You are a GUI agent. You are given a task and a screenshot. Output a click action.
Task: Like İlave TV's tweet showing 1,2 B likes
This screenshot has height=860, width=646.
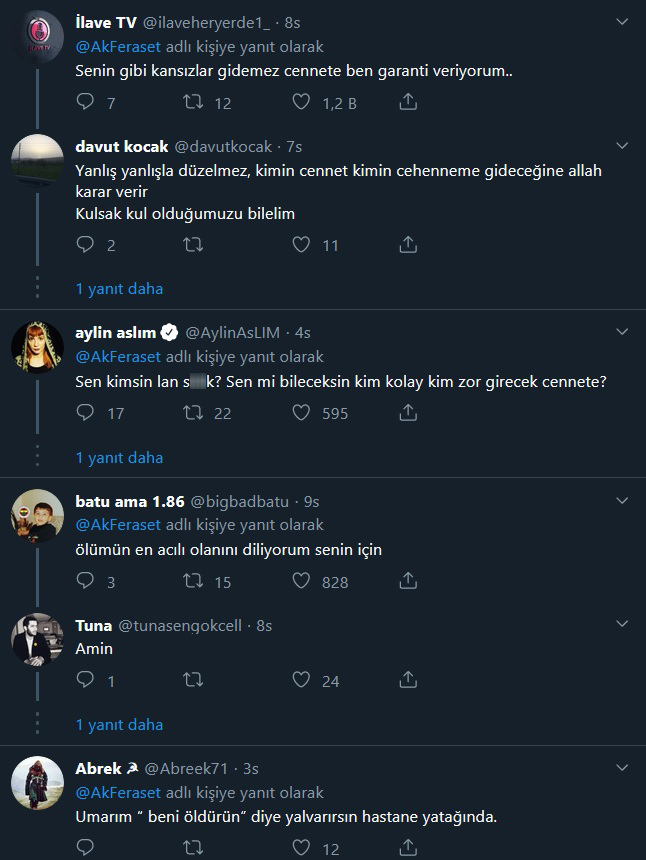coord(299,102)
